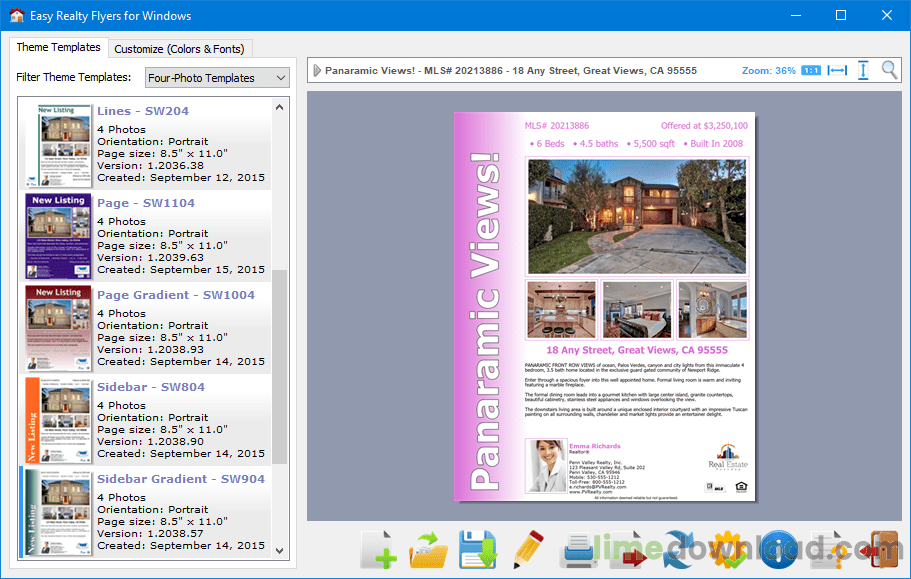Open the Filter Theme Templates dropdown
This screenshot has width=911, height=579.
(x=217, y=78)
